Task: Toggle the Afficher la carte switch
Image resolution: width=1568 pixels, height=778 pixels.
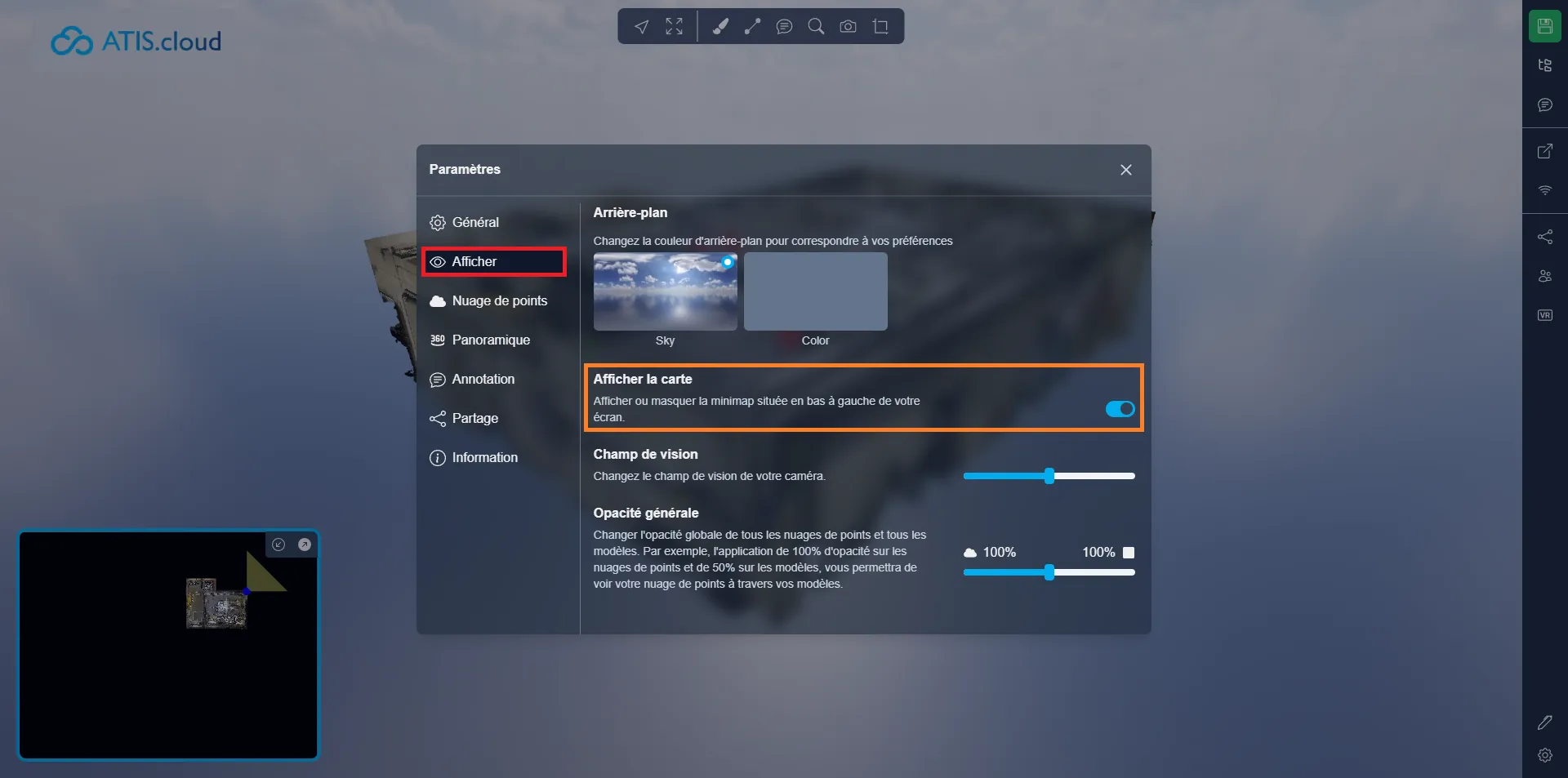Action: (x=1120, y=409)
